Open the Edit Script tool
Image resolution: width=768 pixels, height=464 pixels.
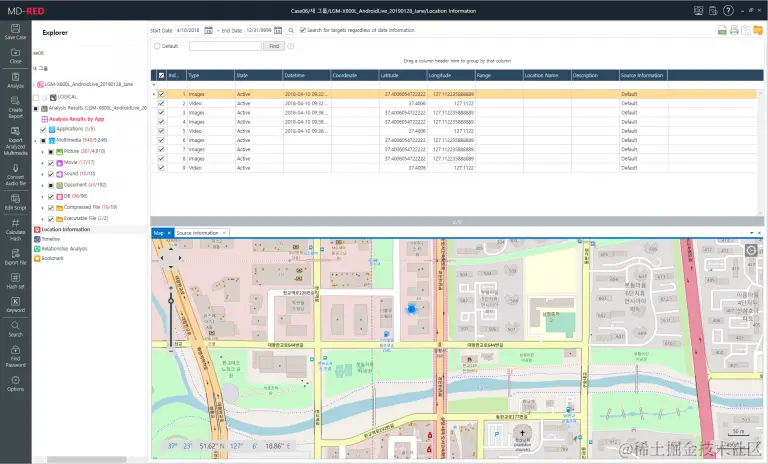15,202
